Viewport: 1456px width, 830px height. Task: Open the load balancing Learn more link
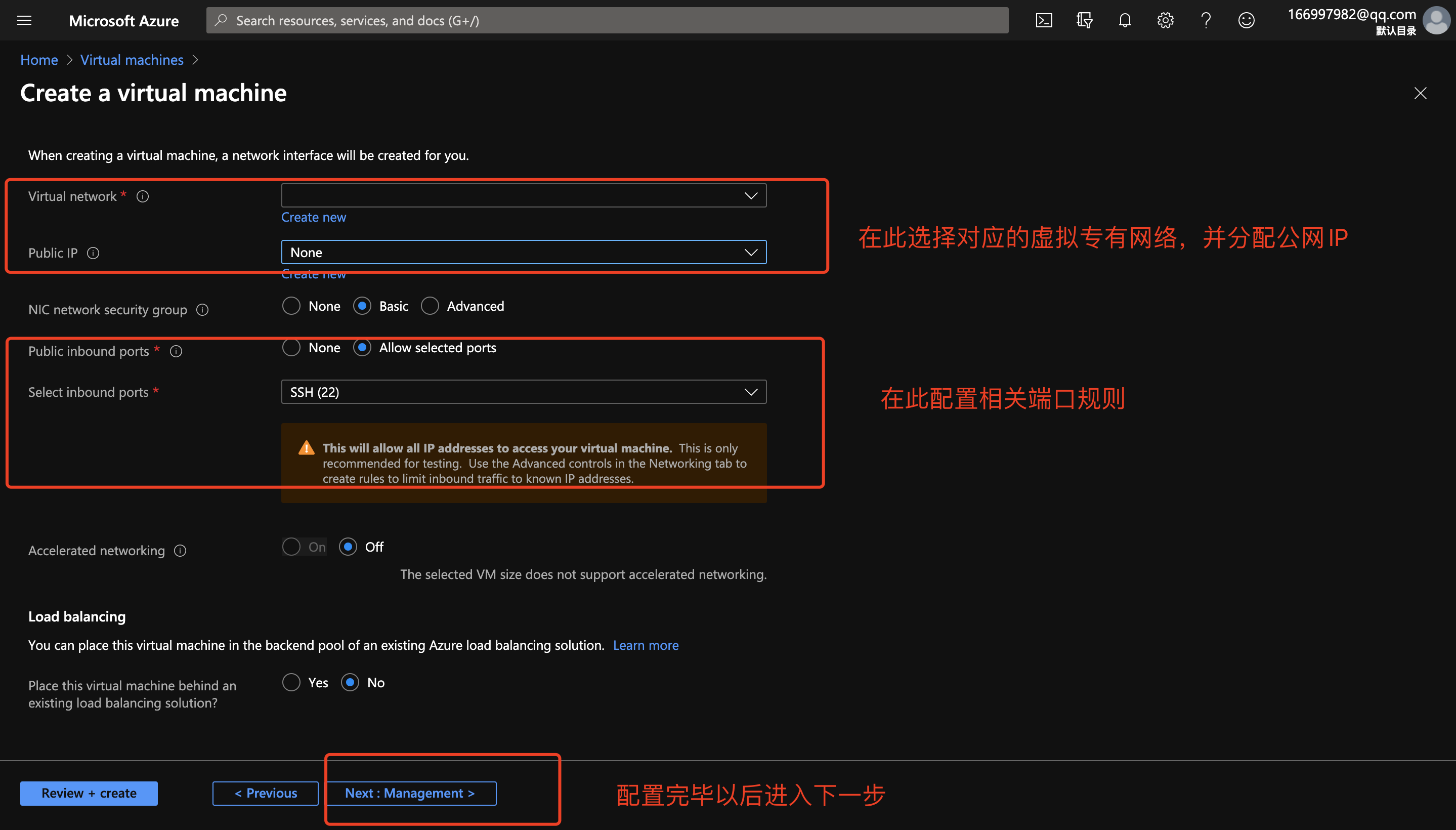646,645
